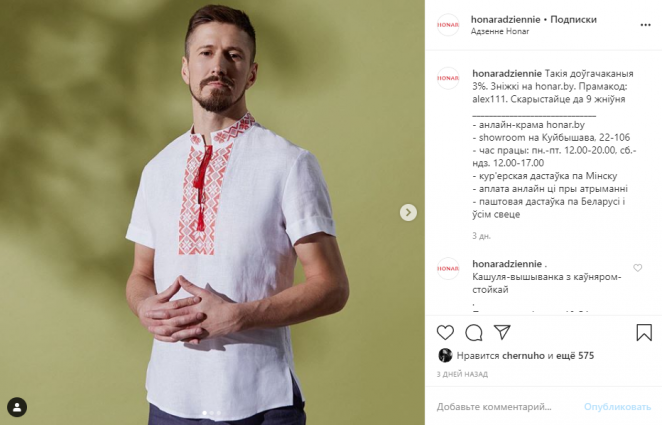Go to the next photo with the right chevron arrow
This screenshot has height=425, width=662.
[x=408, y=212]
